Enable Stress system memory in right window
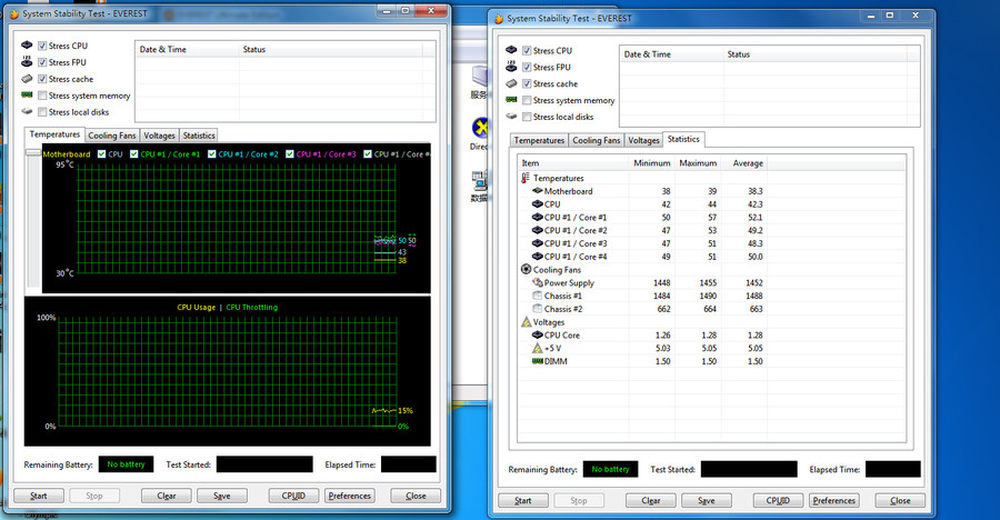The width and height of the screenshot is (1000, 520). (527, 101)
